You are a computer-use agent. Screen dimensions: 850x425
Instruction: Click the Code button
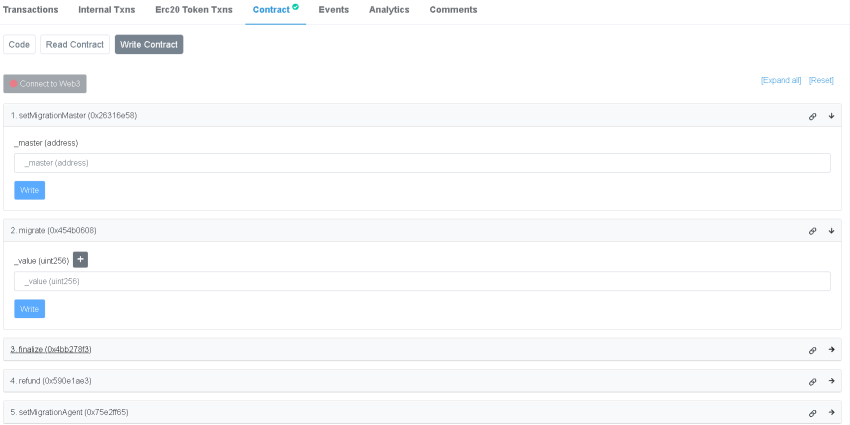pos(19,44)
